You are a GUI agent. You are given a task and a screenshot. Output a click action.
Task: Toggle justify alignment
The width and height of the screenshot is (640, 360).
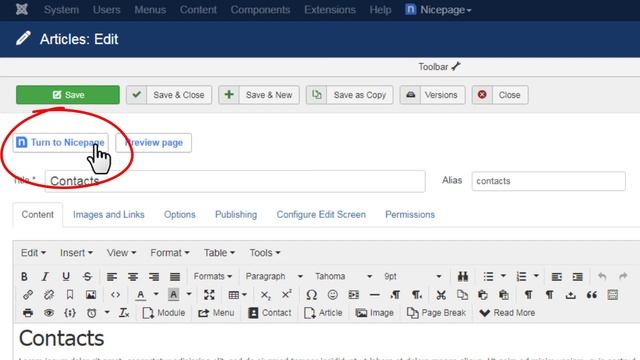click(x=175, y=277)
